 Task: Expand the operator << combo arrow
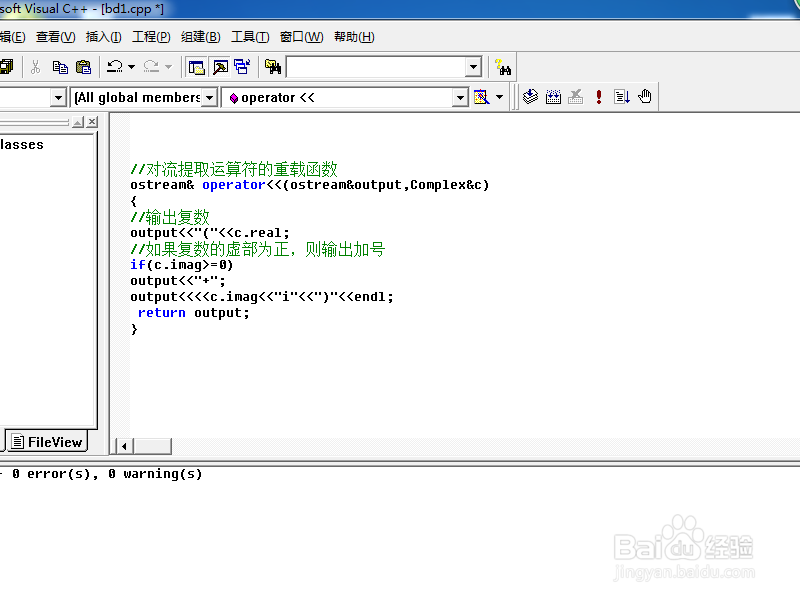460,97
